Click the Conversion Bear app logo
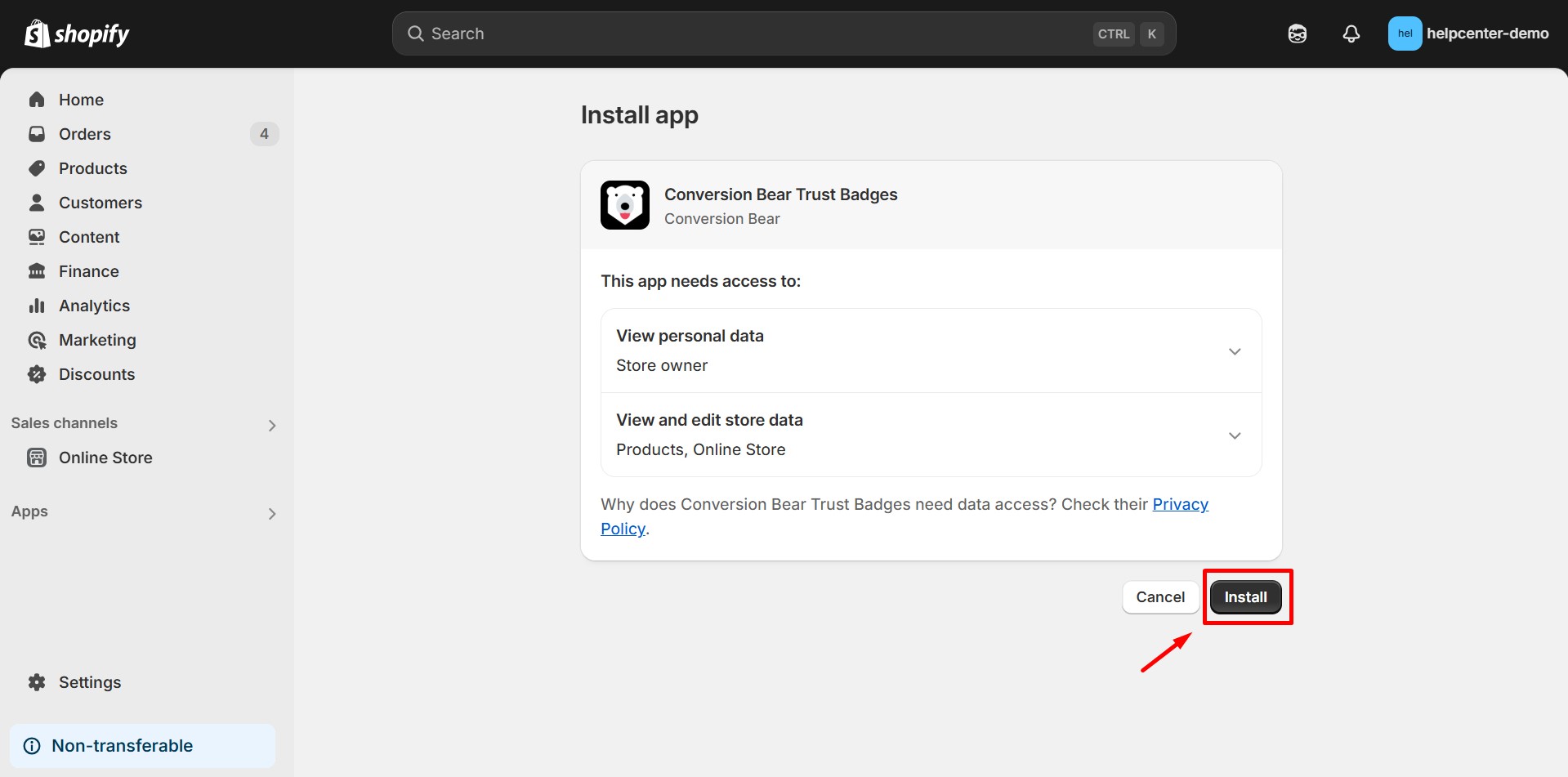Screen dimensions: 1568x777 coord(623,204)
